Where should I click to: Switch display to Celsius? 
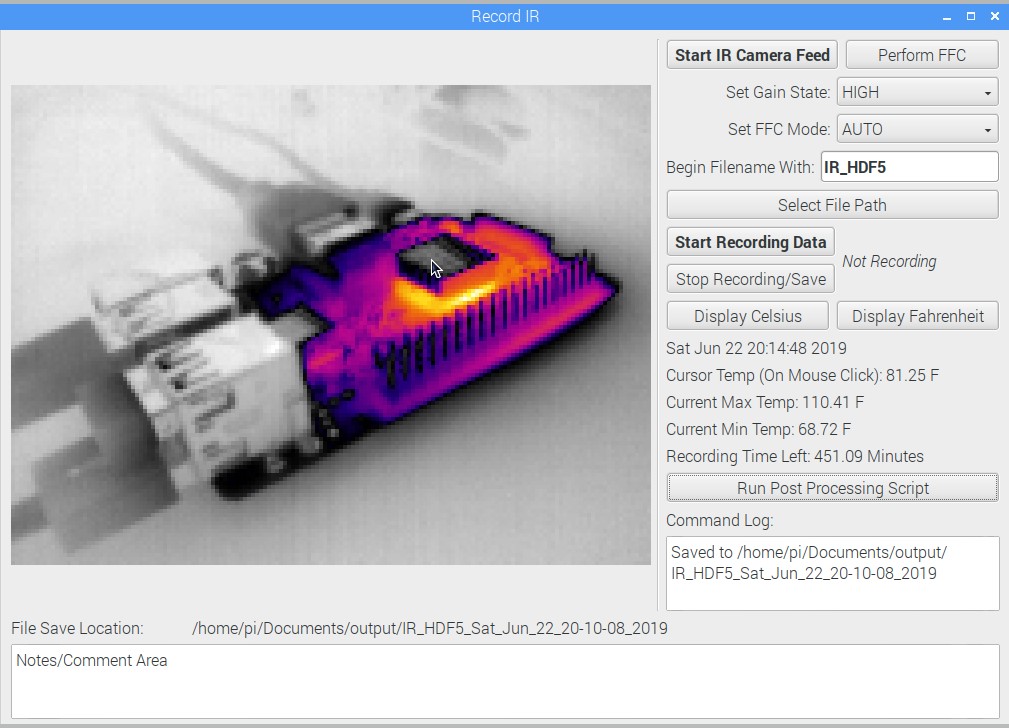pyautogui.click(x=747, y=316)
